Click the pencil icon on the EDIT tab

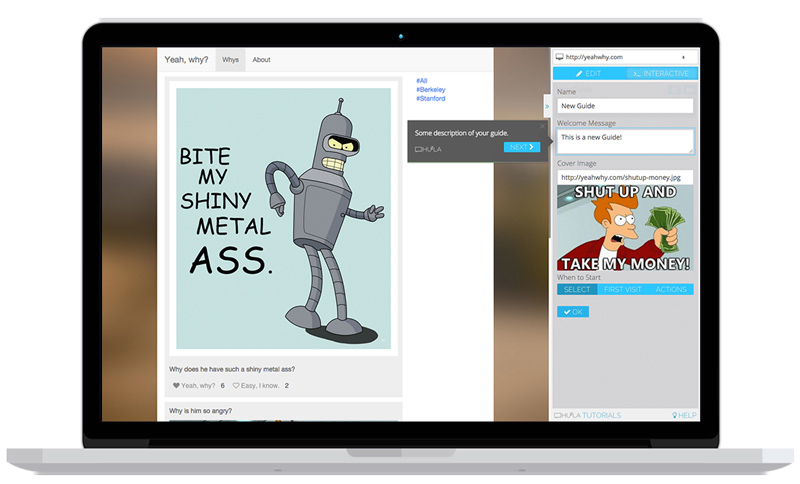[x=579, y=73]
